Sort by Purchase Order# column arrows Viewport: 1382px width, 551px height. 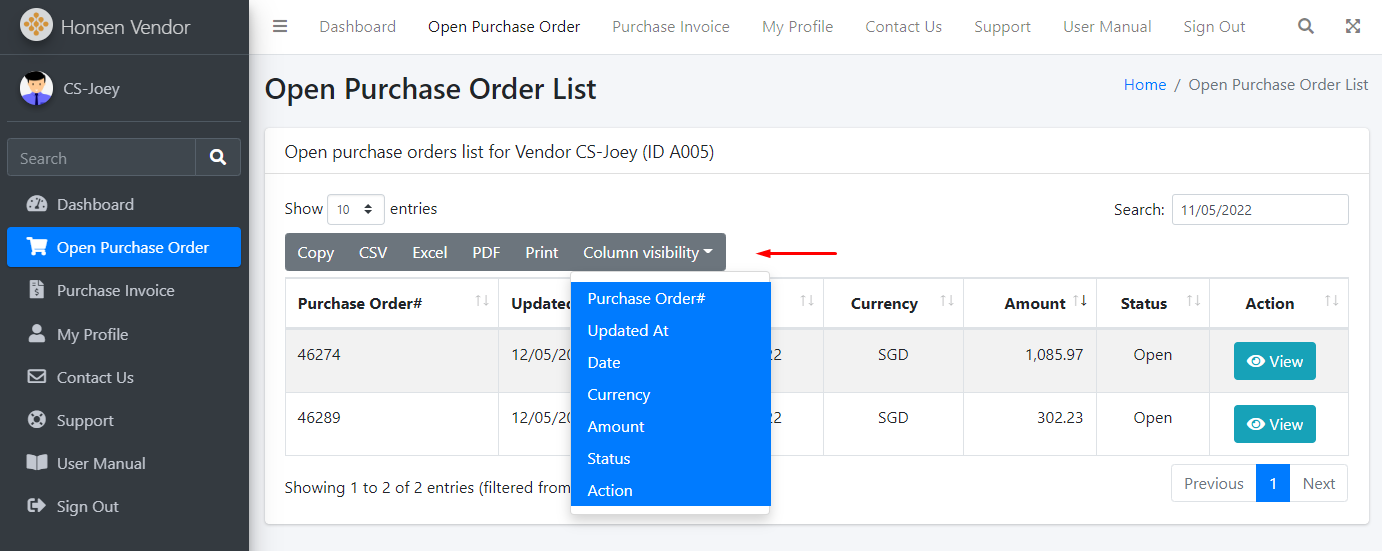(x=482, y=302)
